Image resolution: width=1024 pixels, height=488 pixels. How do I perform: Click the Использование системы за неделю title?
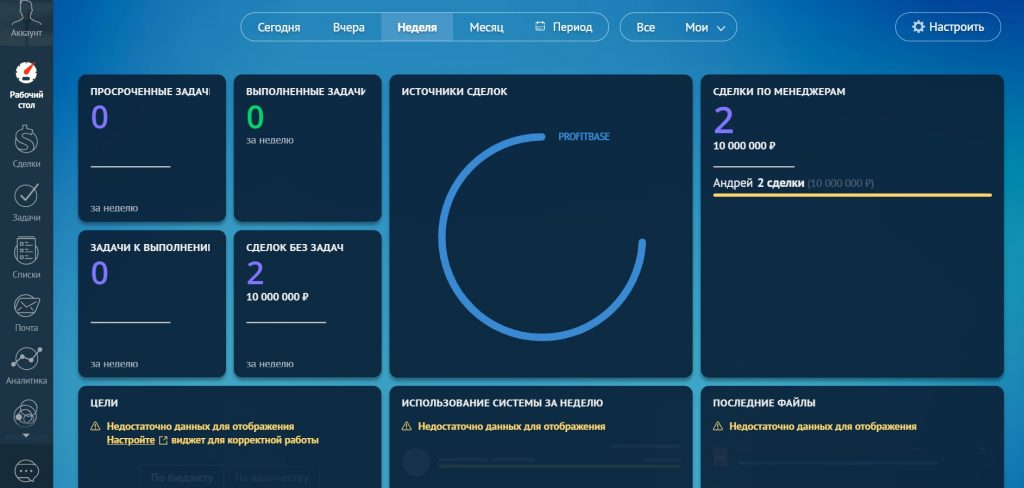(502, 403)
